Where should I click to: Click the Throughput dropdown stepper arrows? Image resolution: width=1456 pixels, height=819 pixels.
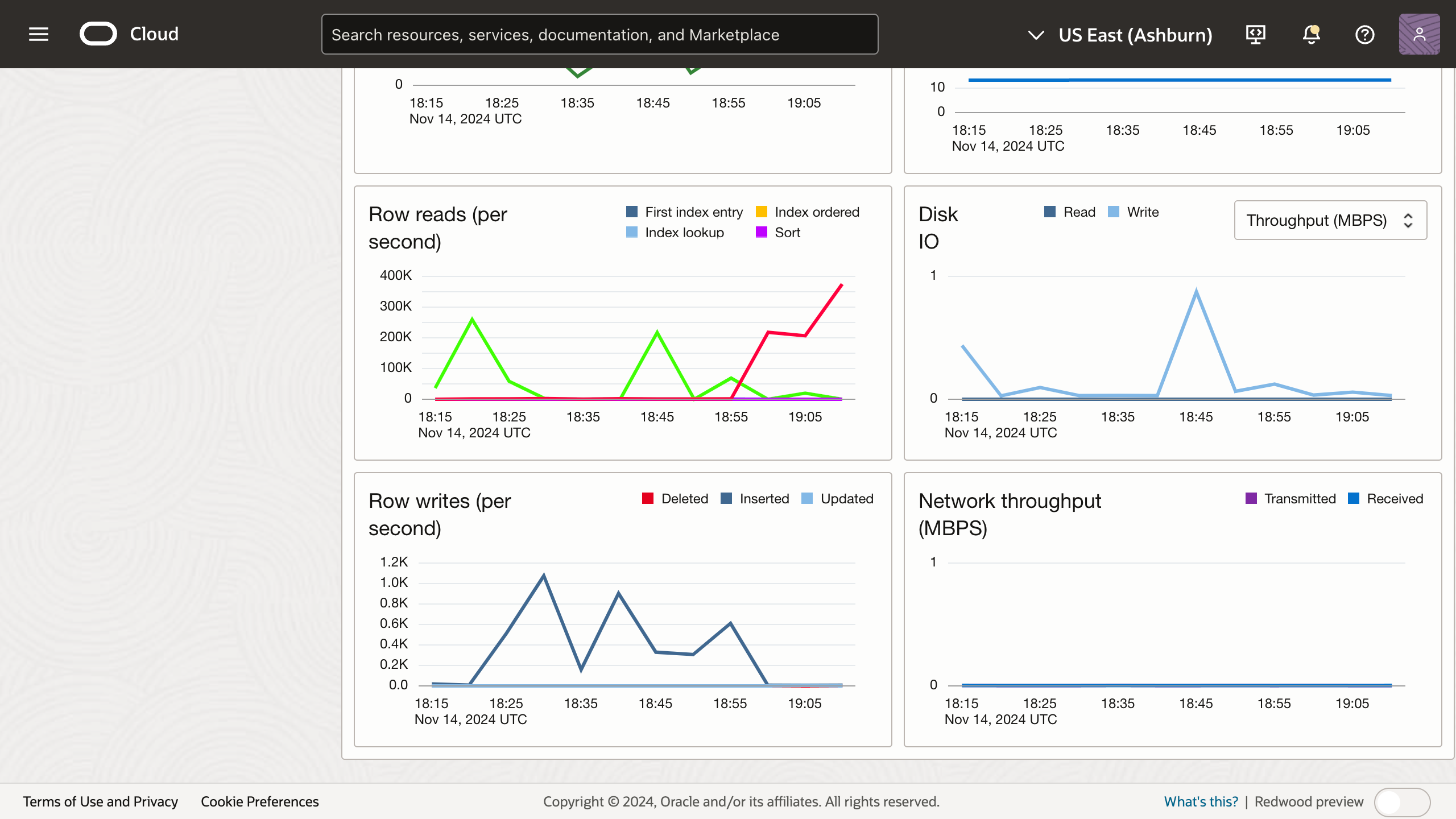coord(1408,220)
